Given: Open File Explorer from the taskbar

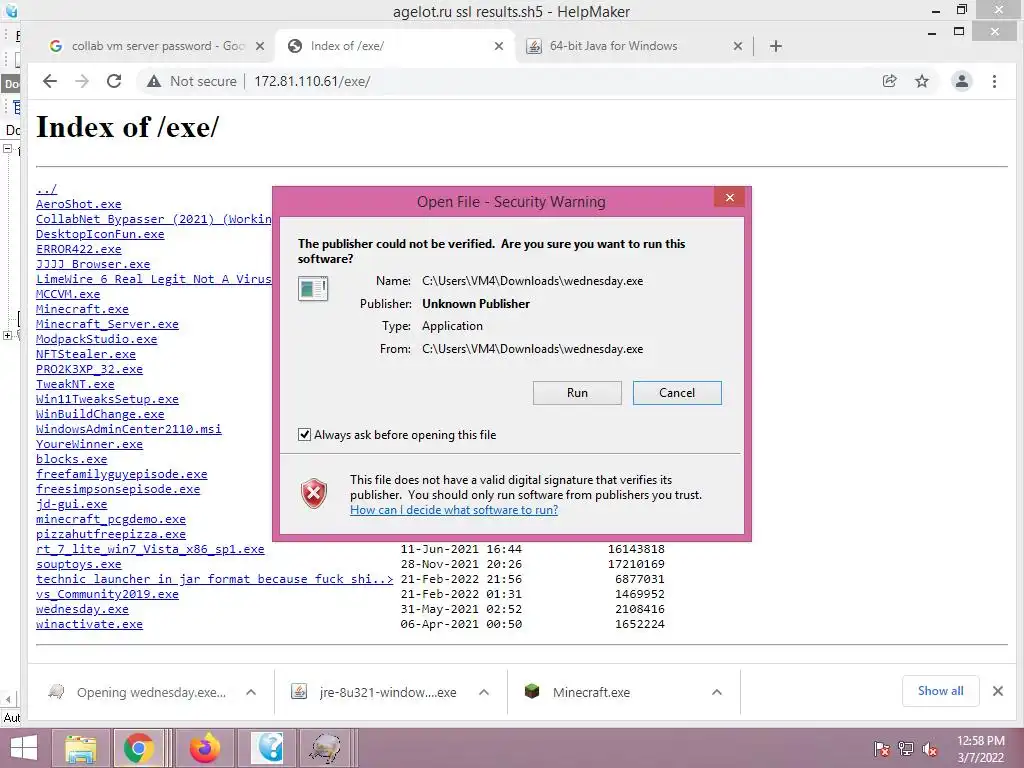Looking at the screenshot, I should (x=80, y=748).
